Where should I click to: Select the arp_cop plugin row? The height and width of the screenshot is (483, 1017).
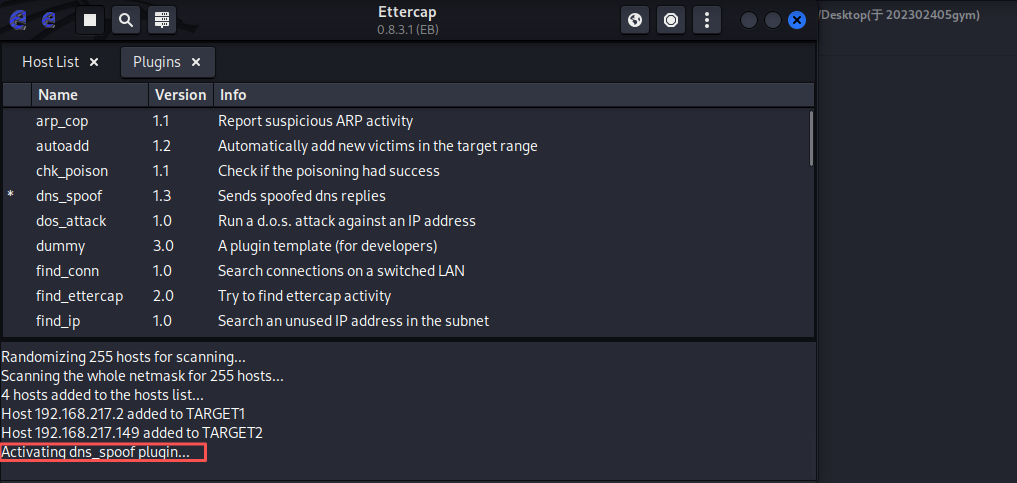coord(62,121)
